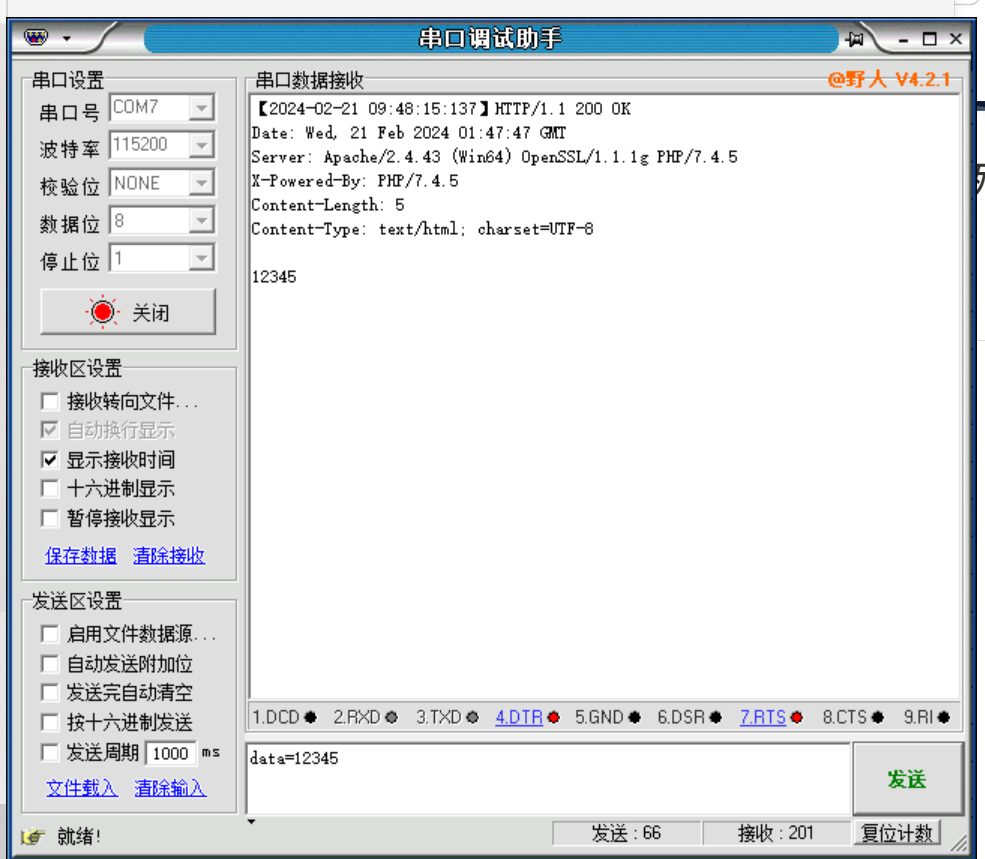Click the 关闭 serial port button

pos(128,312)
